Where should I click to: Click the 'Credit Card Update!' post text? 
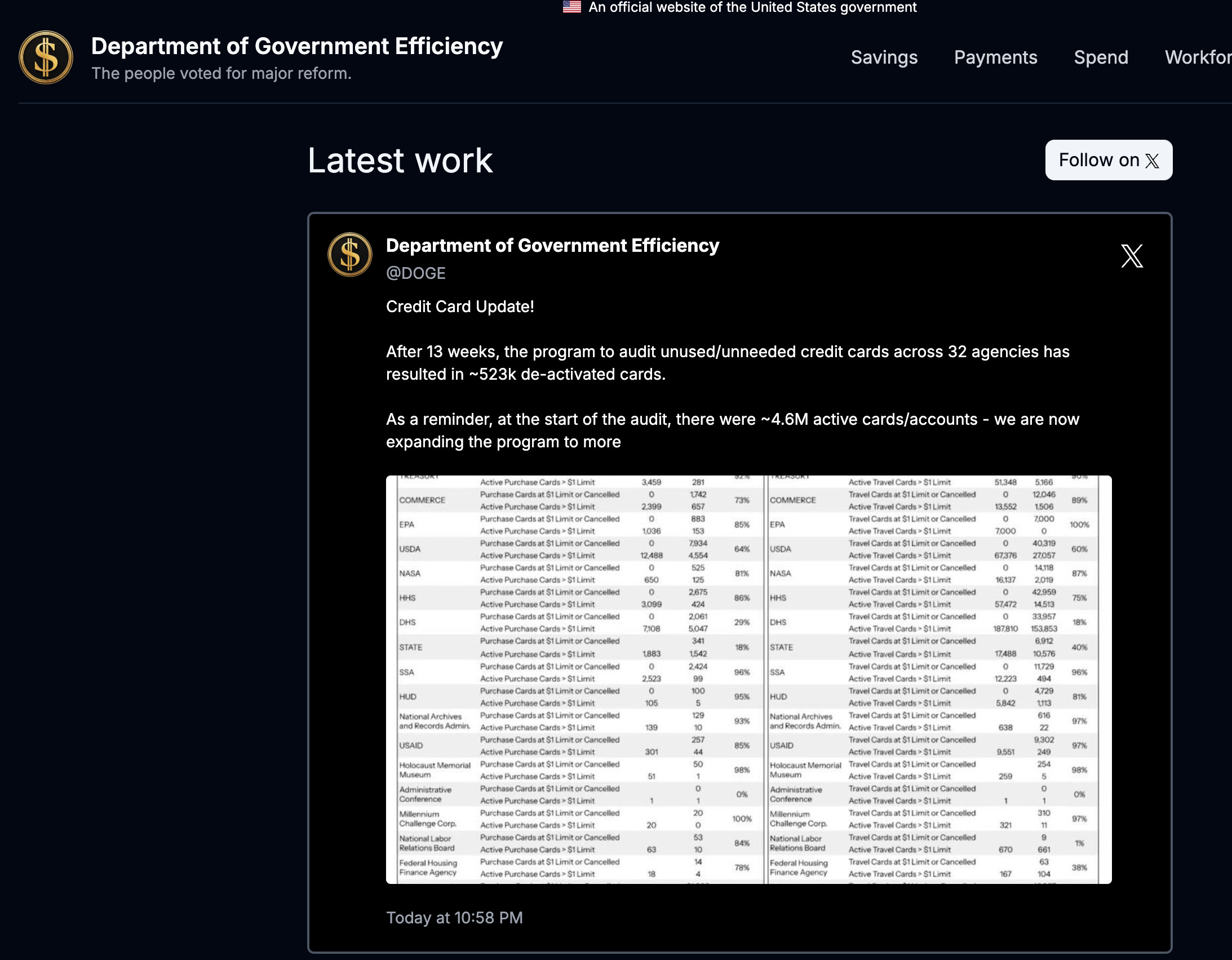coord(460,307)
